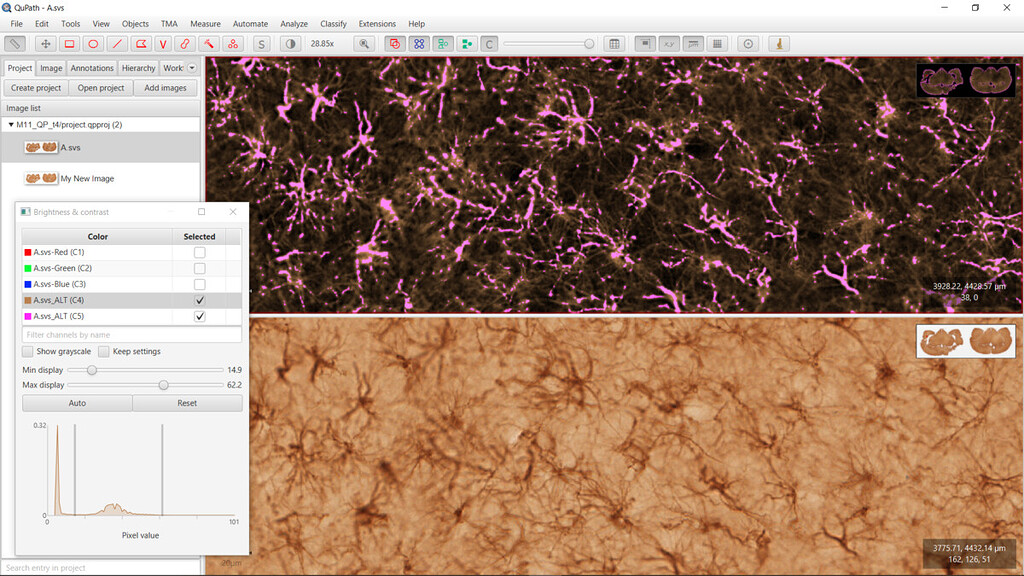Open the Analyze menu
The image size is (1024, 576).
293,23
